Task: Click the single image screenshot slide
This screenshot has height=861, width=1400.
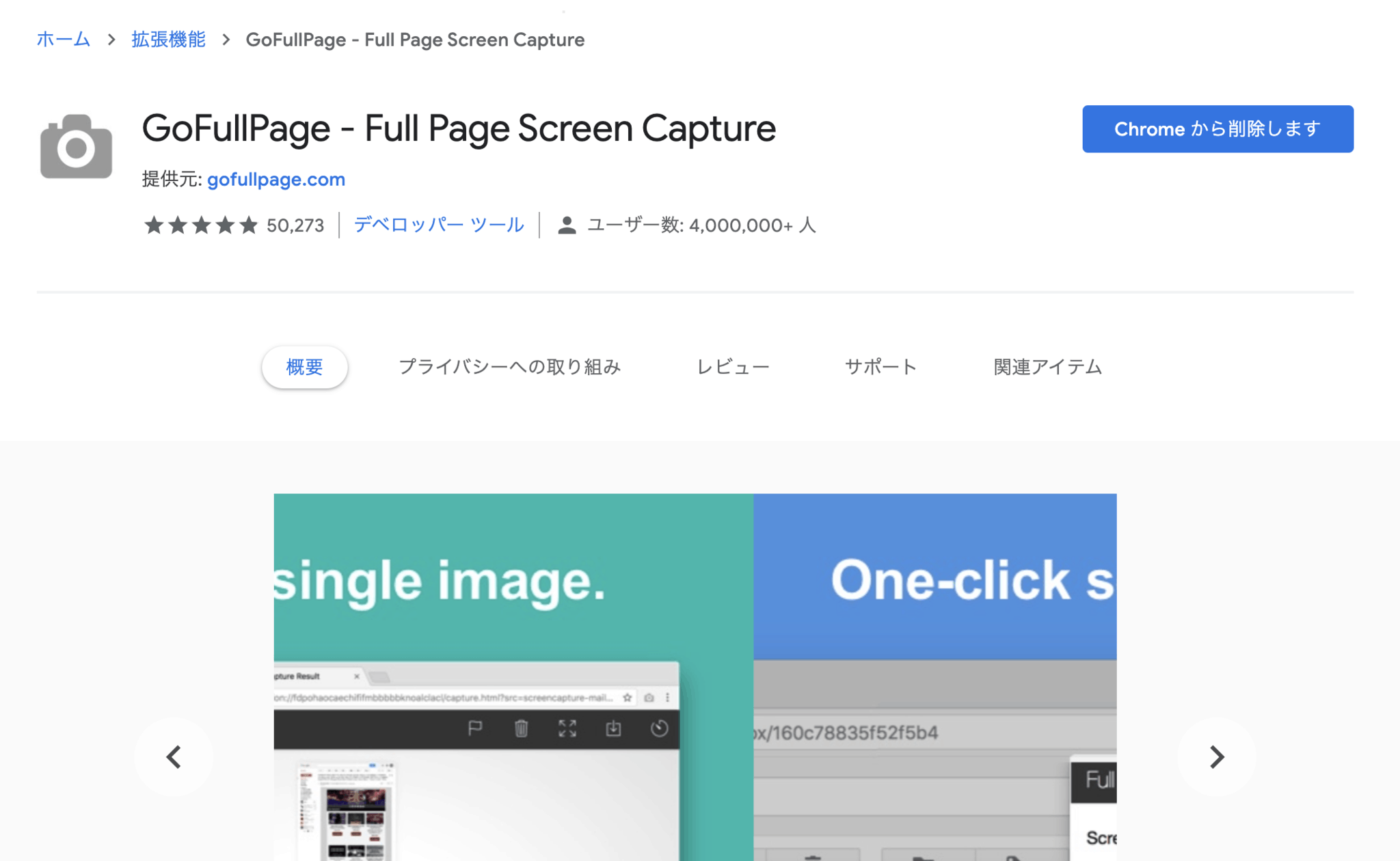Action: pos(513,677)
